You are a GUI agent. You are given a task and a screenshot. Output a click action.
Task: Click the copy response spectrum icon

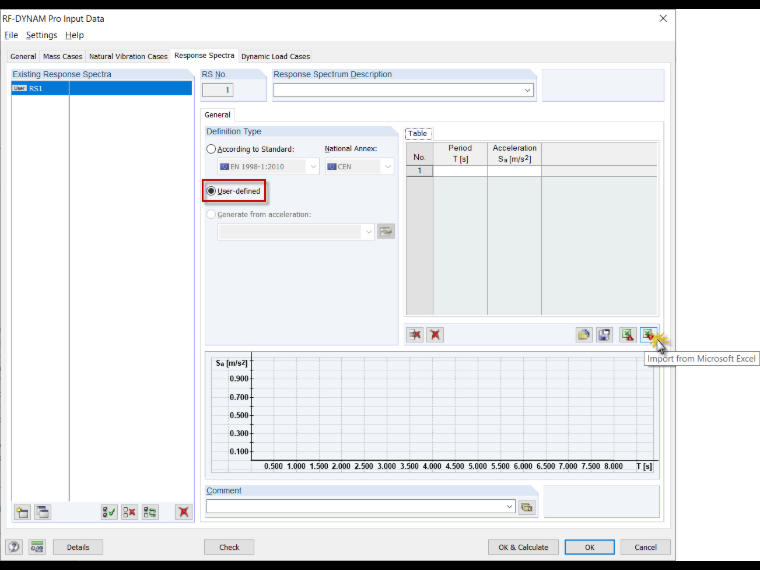click(x=43, y=512)
